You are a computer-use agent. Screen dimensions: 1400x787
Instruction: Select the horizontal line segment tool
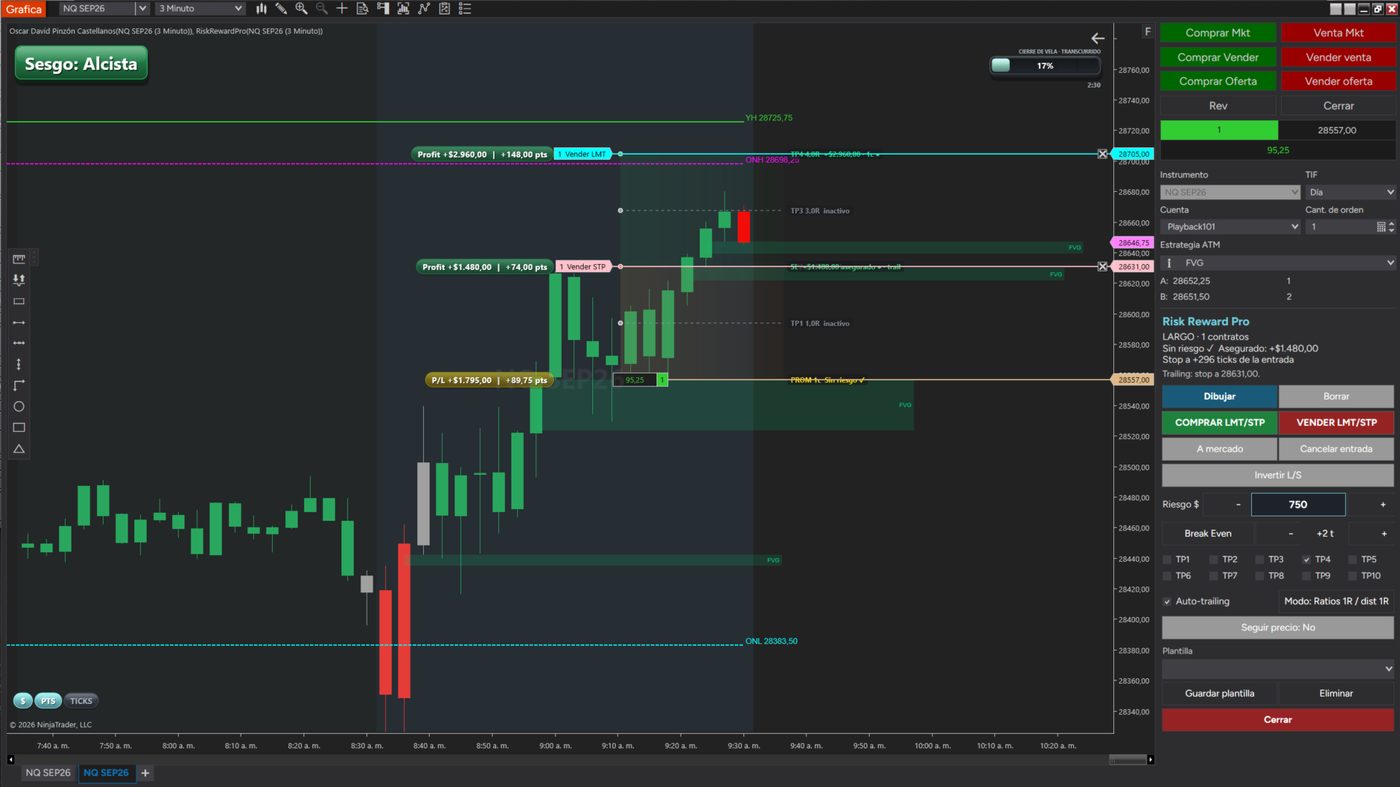[19, 322]
